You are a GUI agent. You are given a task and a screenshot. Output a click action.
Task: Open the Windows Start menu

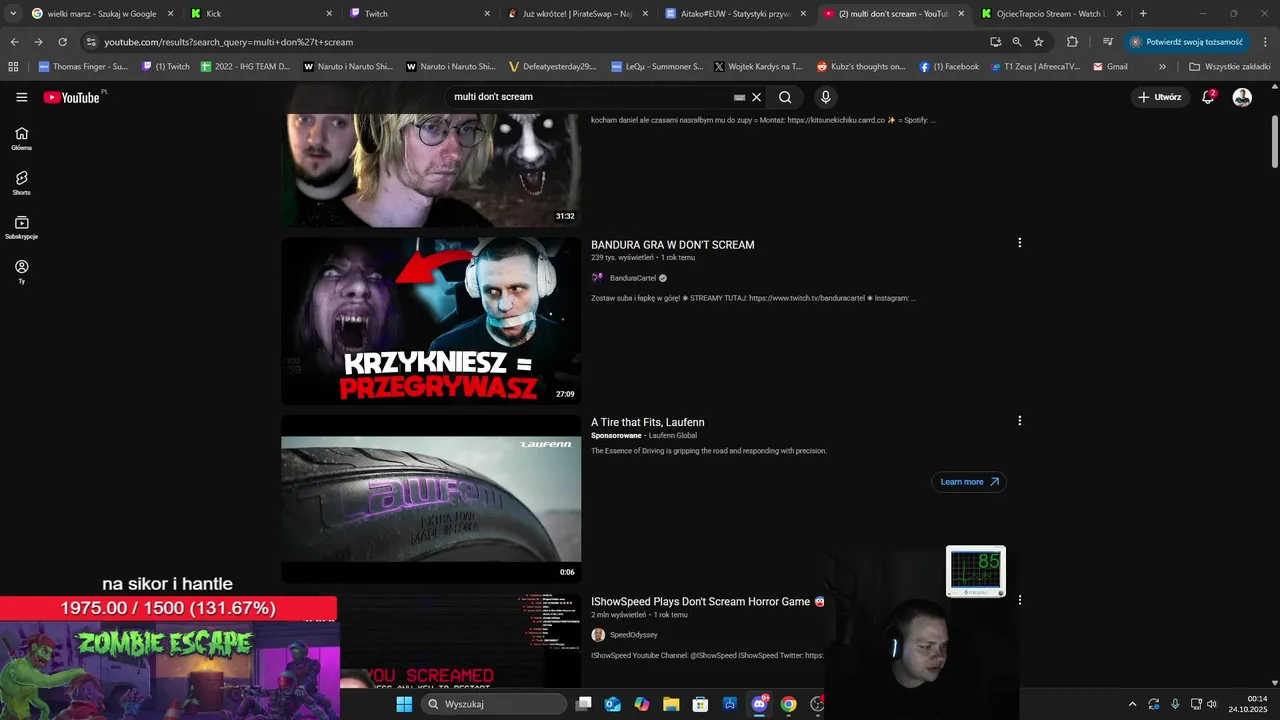(x=404, y=704)
